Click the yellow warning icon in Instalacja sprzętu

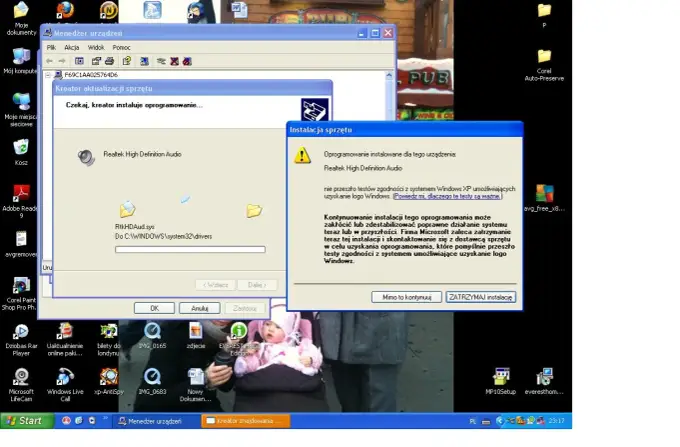click(302, 155)
